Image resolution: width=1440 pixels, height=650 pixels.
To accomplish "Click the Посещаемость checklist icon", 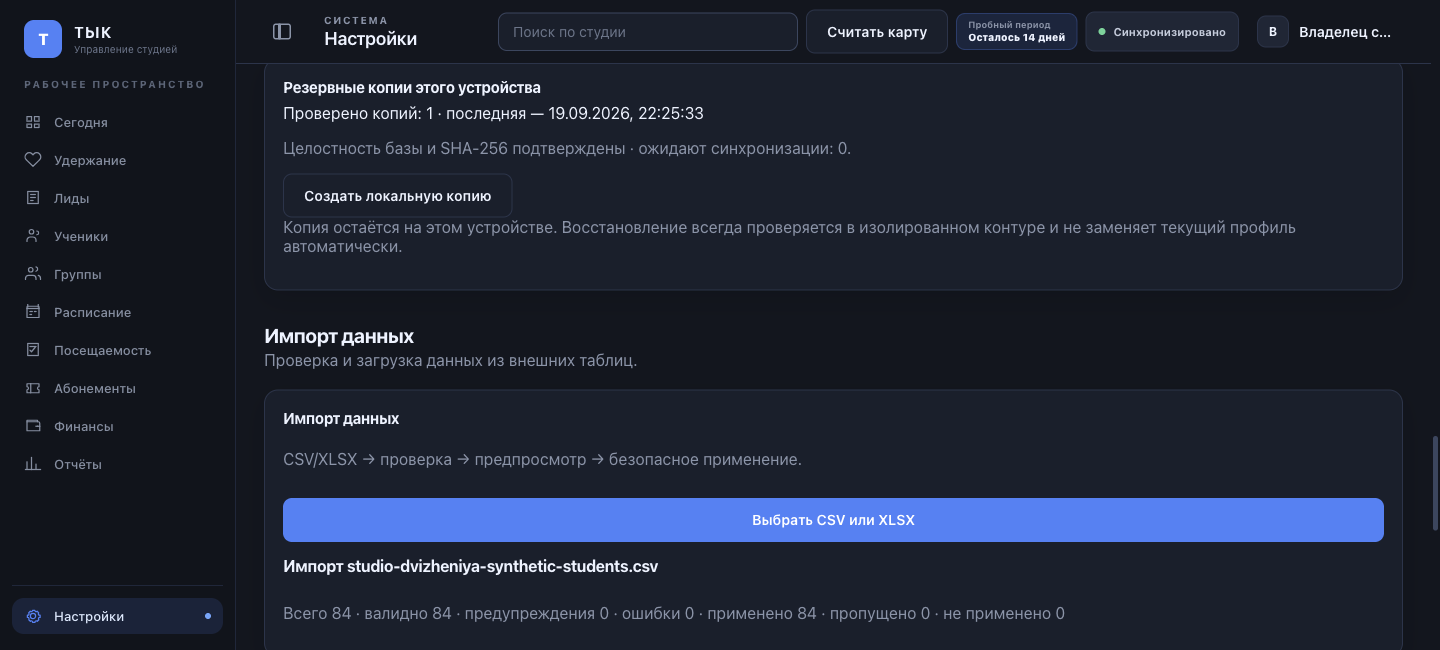I will (x=33, y=350).
